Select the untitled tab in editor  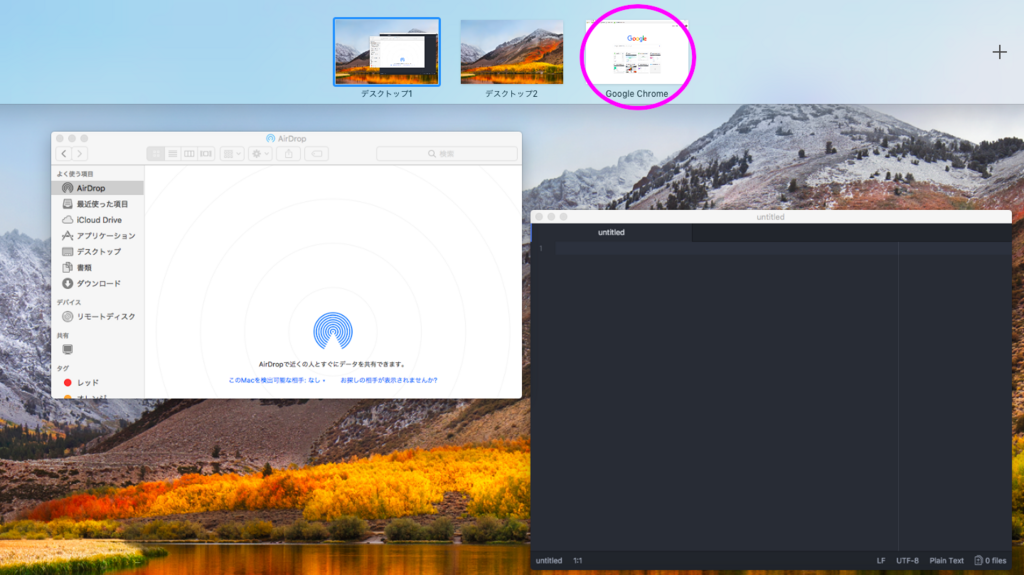[x=611, y=233]
